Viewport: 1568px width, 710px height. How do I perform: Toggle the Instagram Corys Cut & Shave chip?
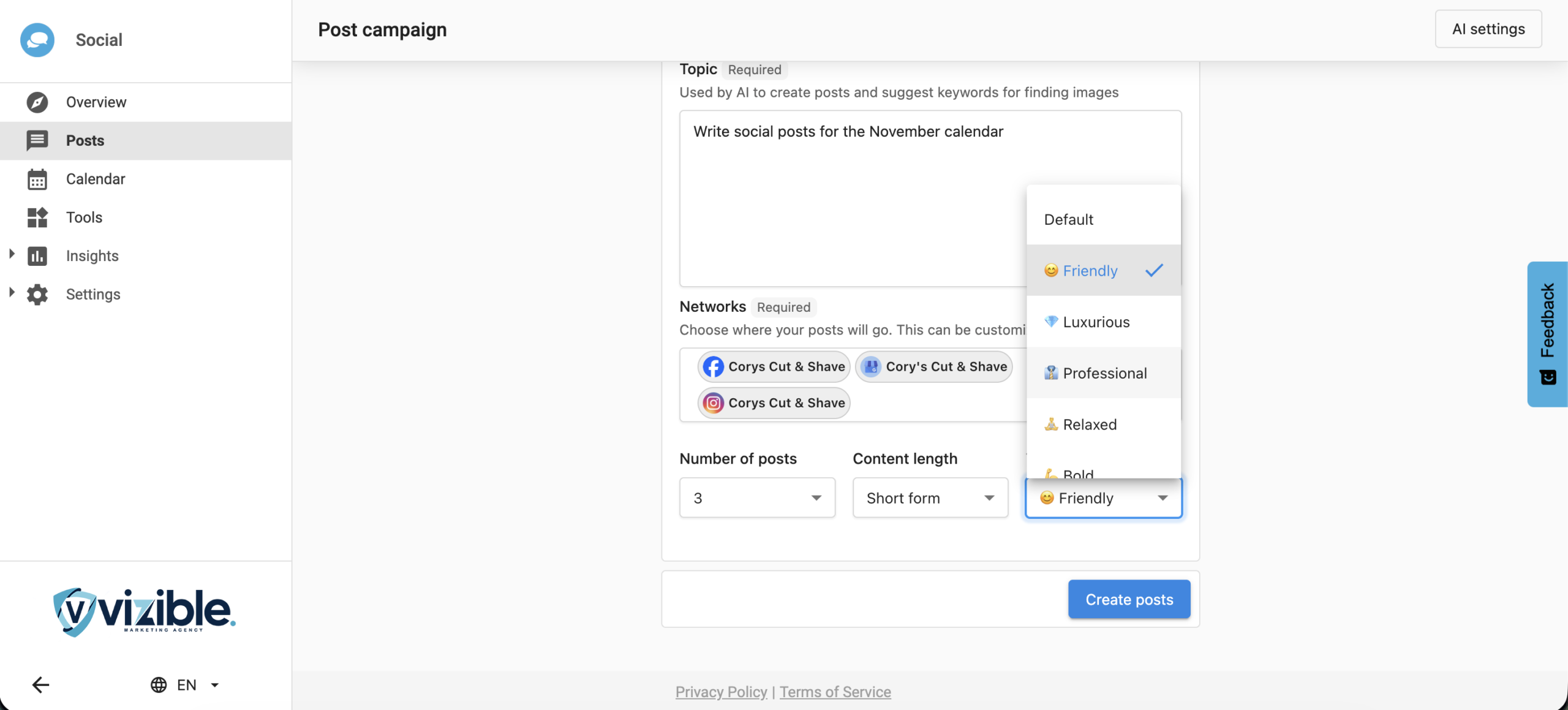tap(774, 403)
